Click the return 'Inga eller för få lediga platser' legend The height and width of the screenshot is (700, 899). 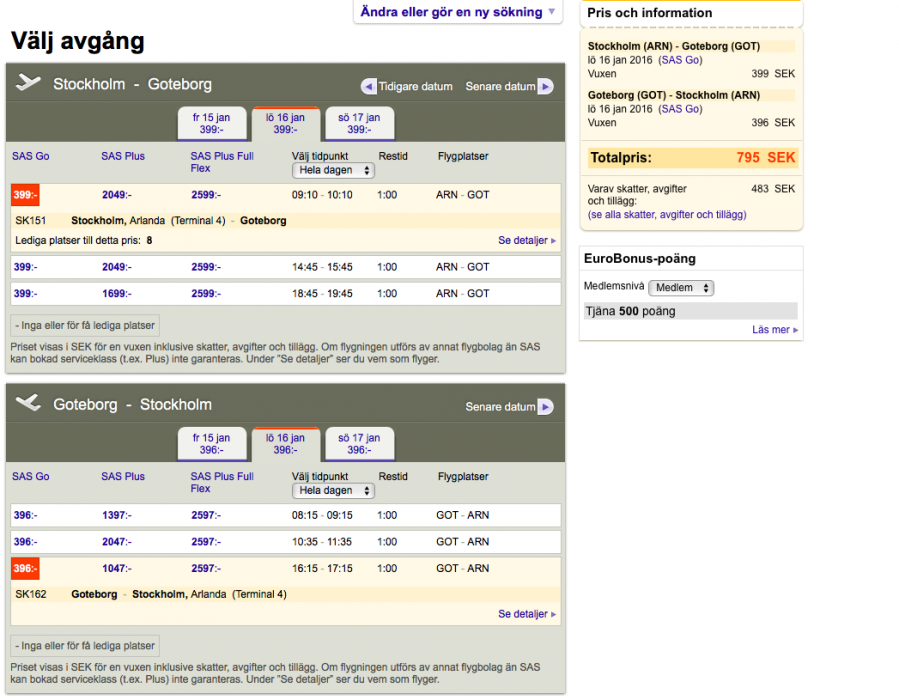85,646
